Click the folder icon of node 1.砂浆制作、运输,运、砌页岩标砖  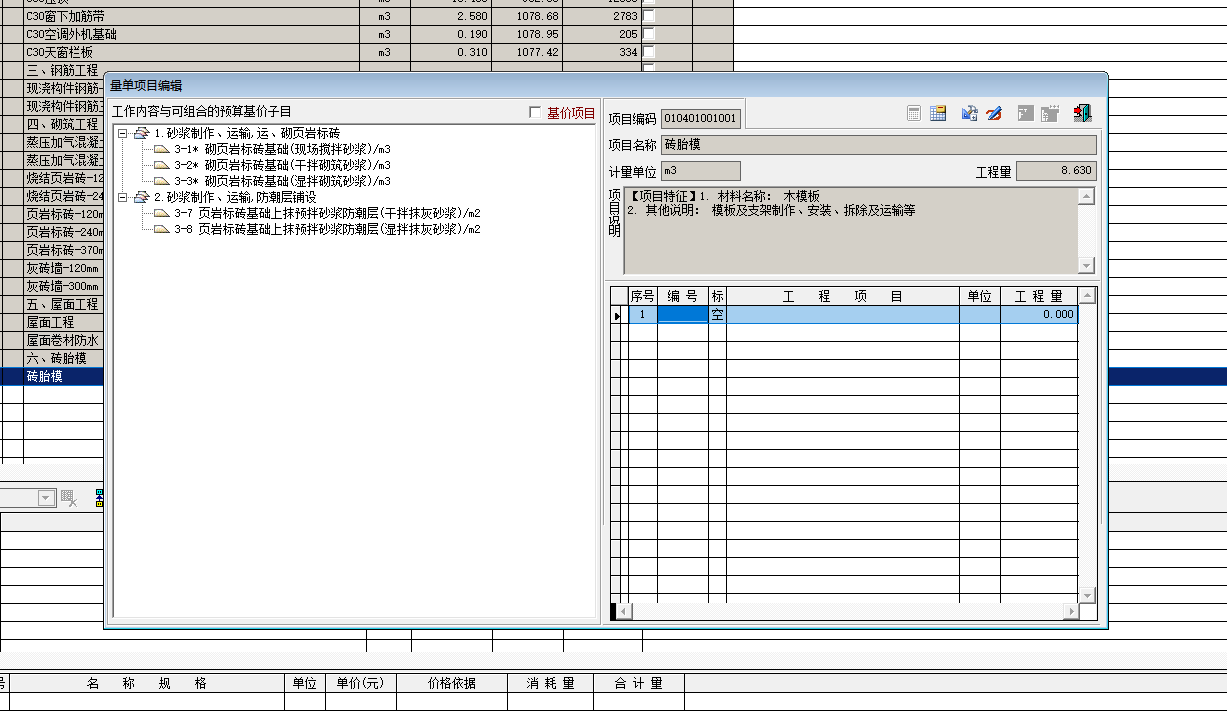(x=141, y=133)
